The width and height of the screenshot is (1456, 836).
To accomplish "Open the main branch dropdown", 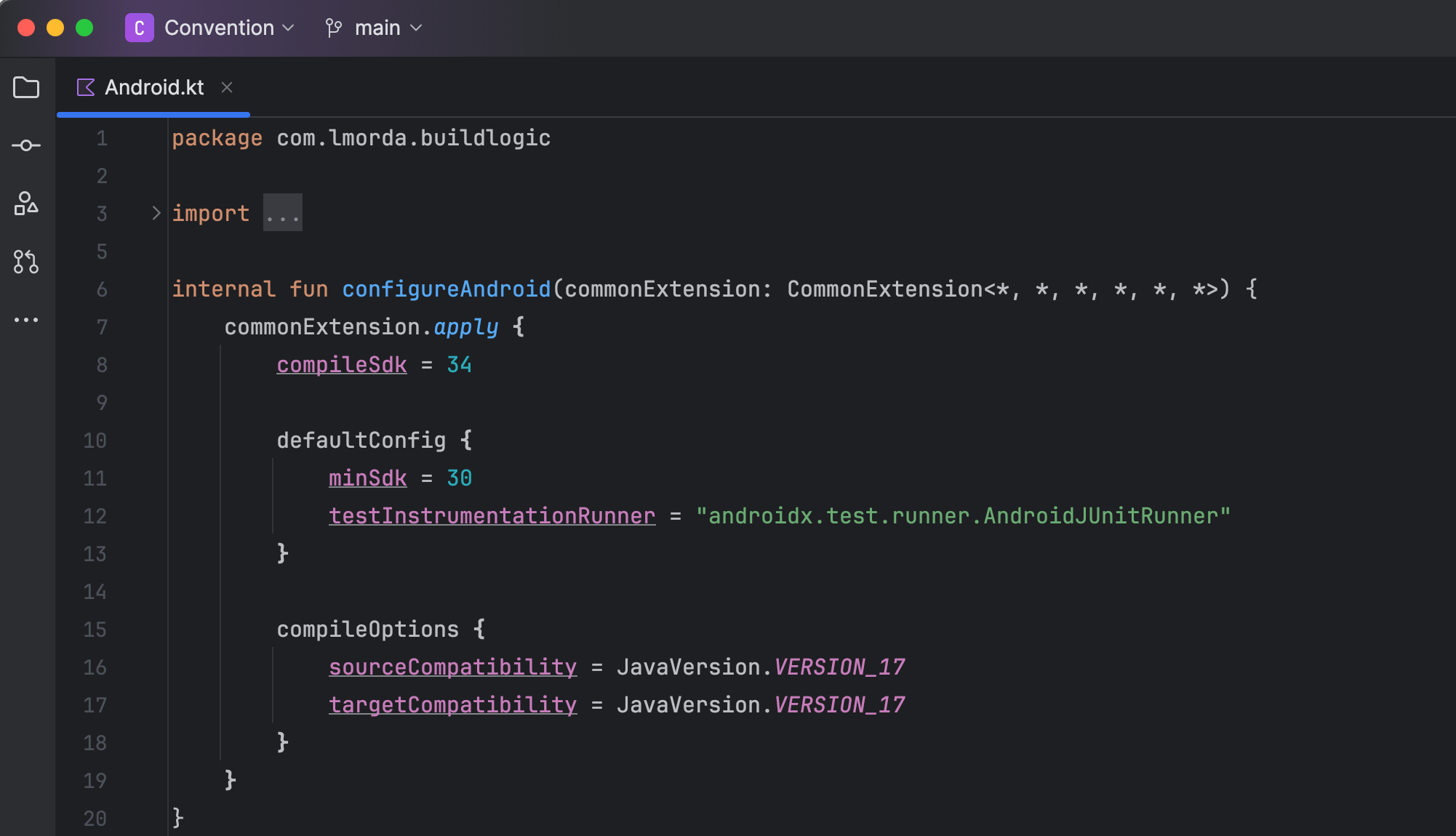I will tap(388, 28).
